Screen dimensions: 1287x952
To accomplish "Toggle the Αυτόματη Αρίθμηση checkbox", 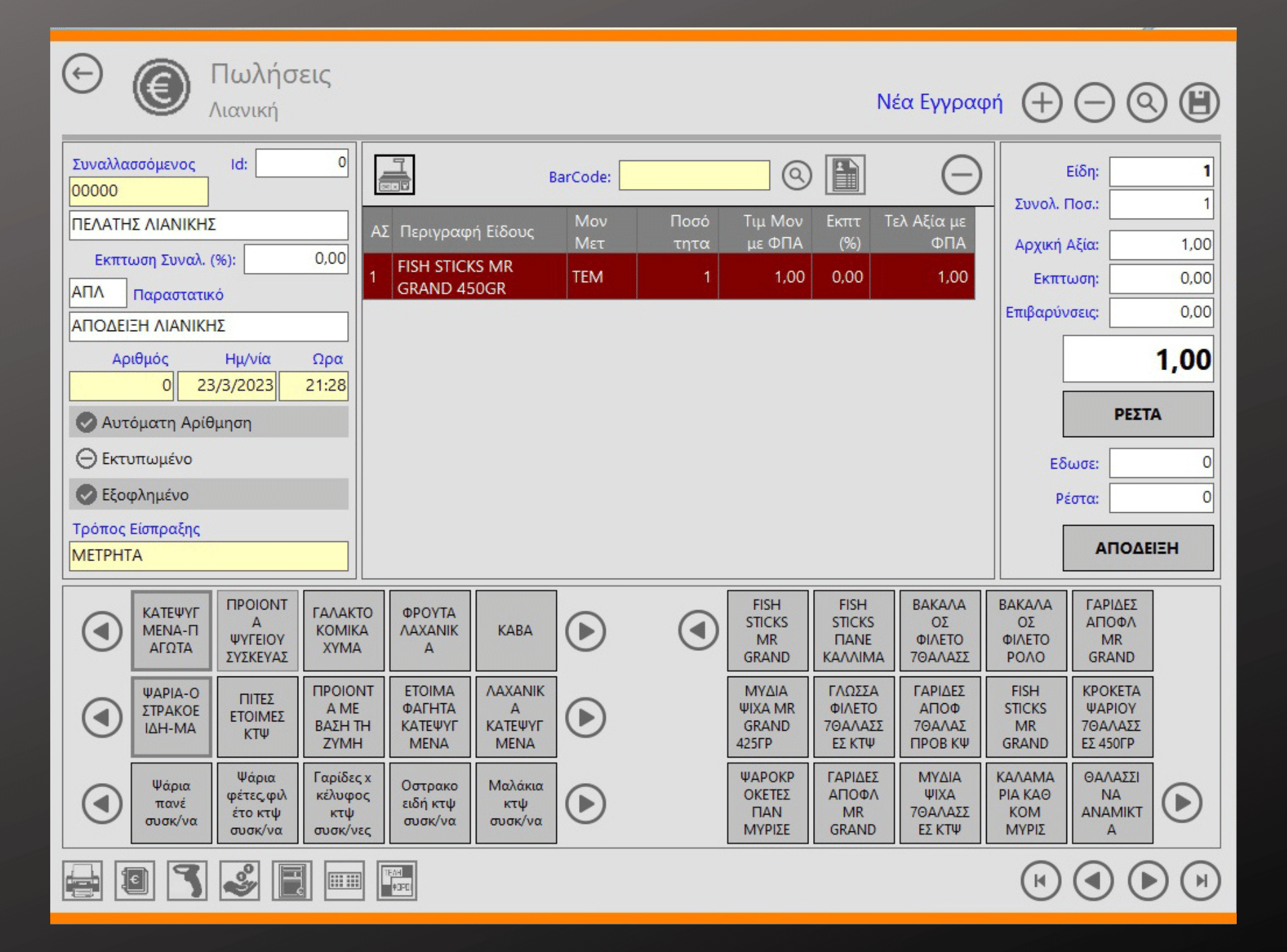I will pos(86,422).
